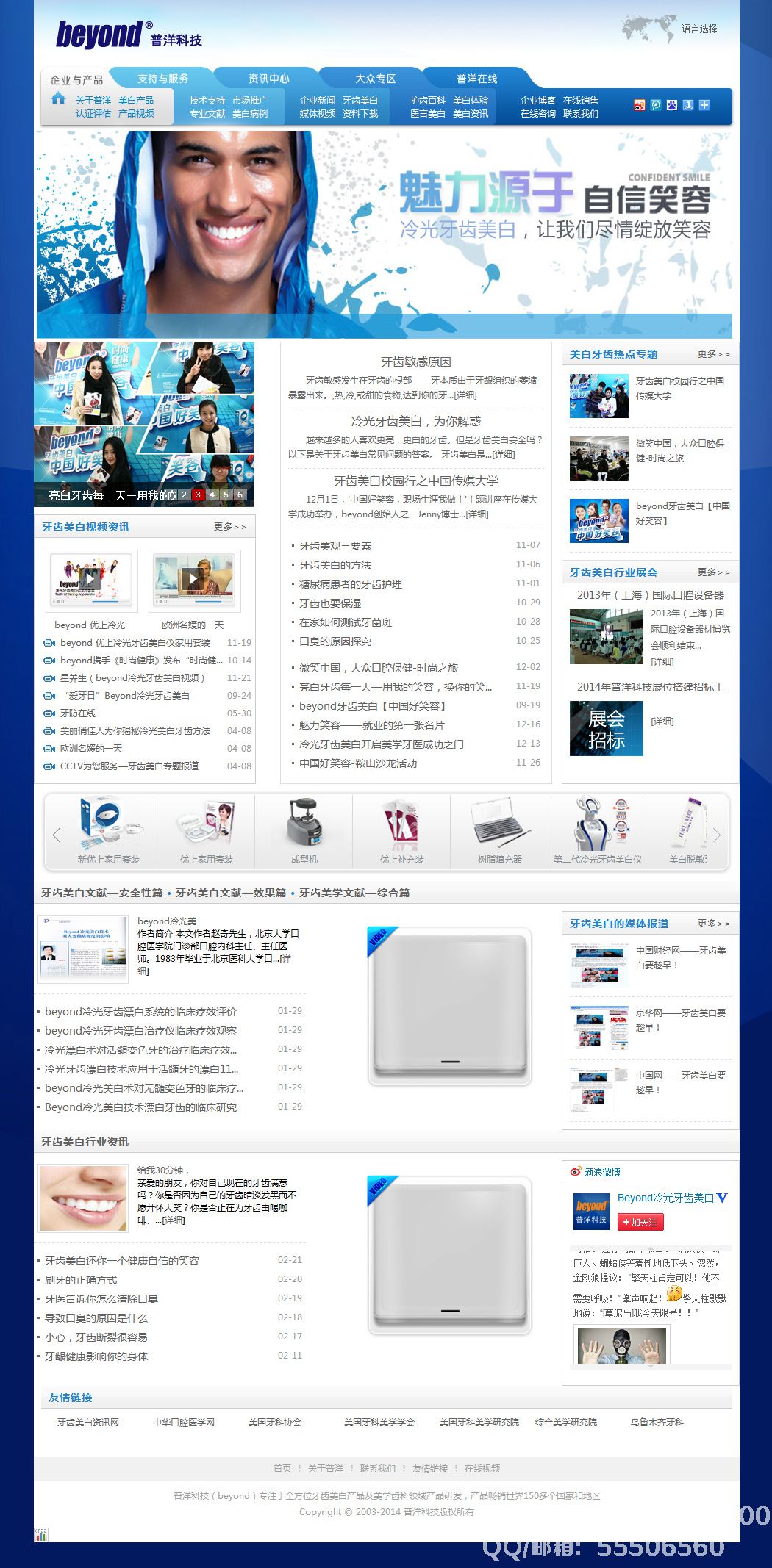Switch banner to slide 4

click(212, 495)
